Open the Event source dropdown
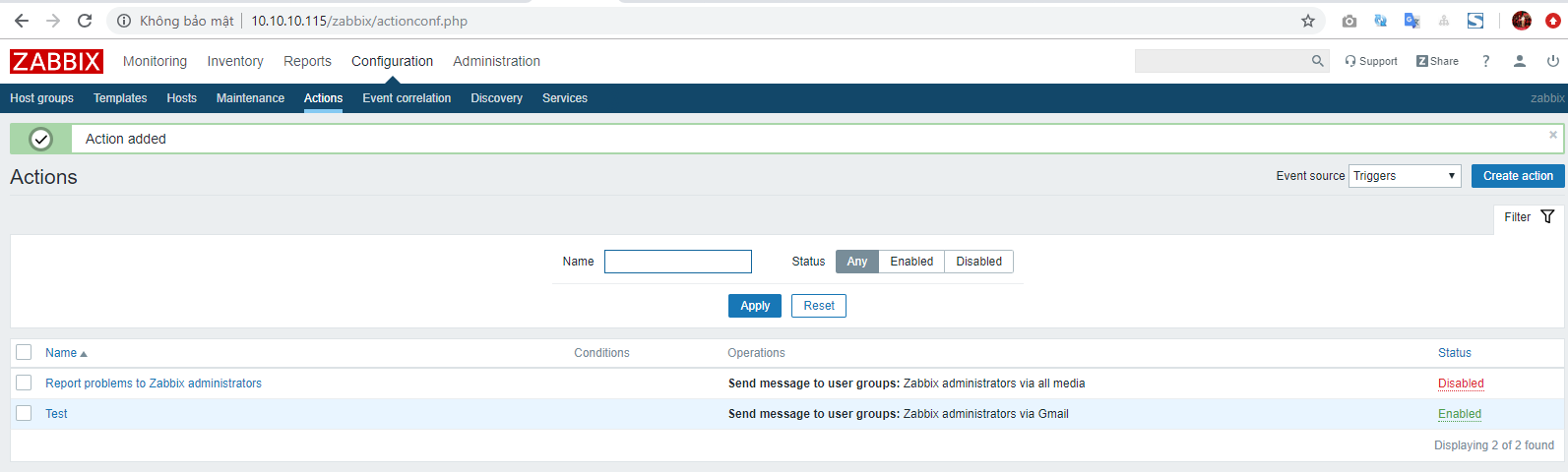 coord(1405,176)
